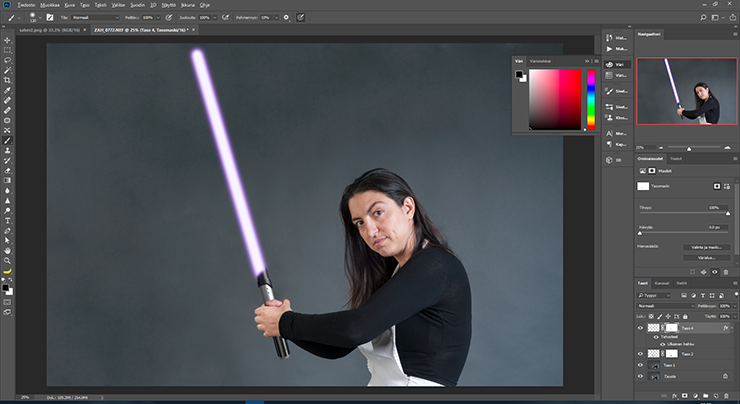Select the Horizontal Type tool

pyautogui.click(x=7, y=221)
